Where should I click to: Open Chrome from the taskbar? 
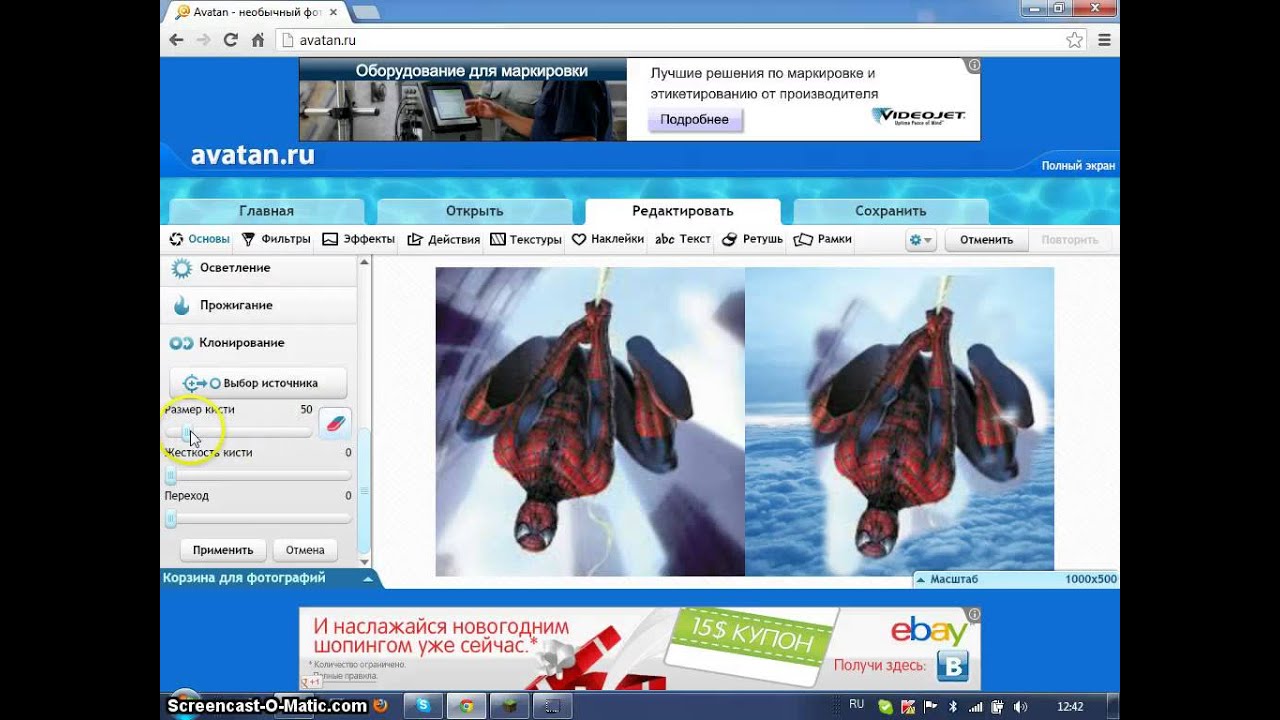(x=465, y=706)
